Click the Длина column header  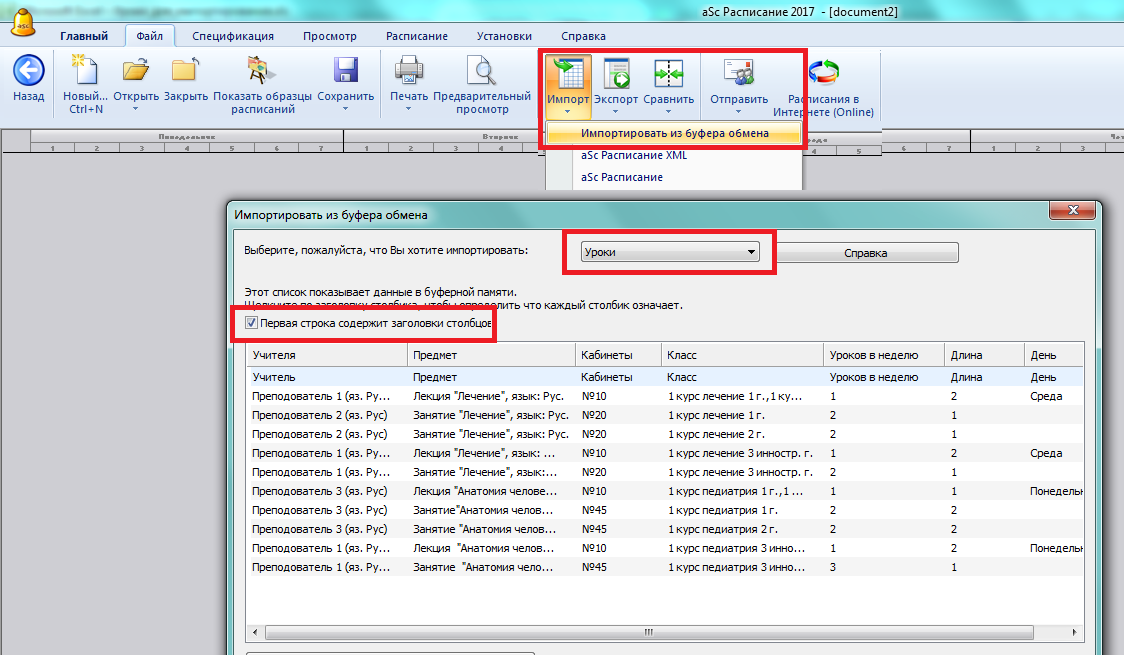(x=984, y=355)
